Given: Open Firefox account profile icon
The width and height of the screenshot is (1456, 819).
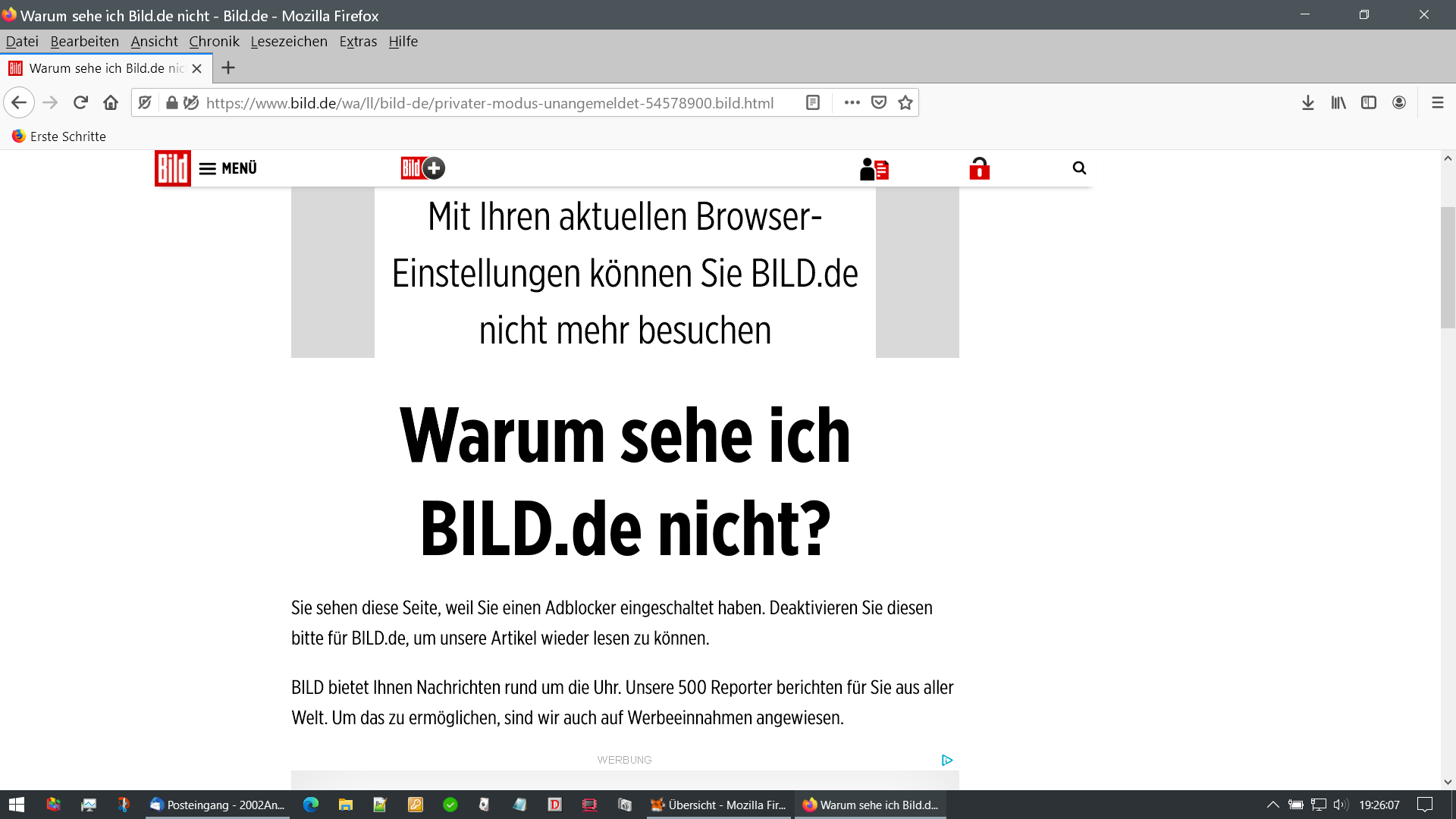Looking at the screenshot, I should (1399, 102).
